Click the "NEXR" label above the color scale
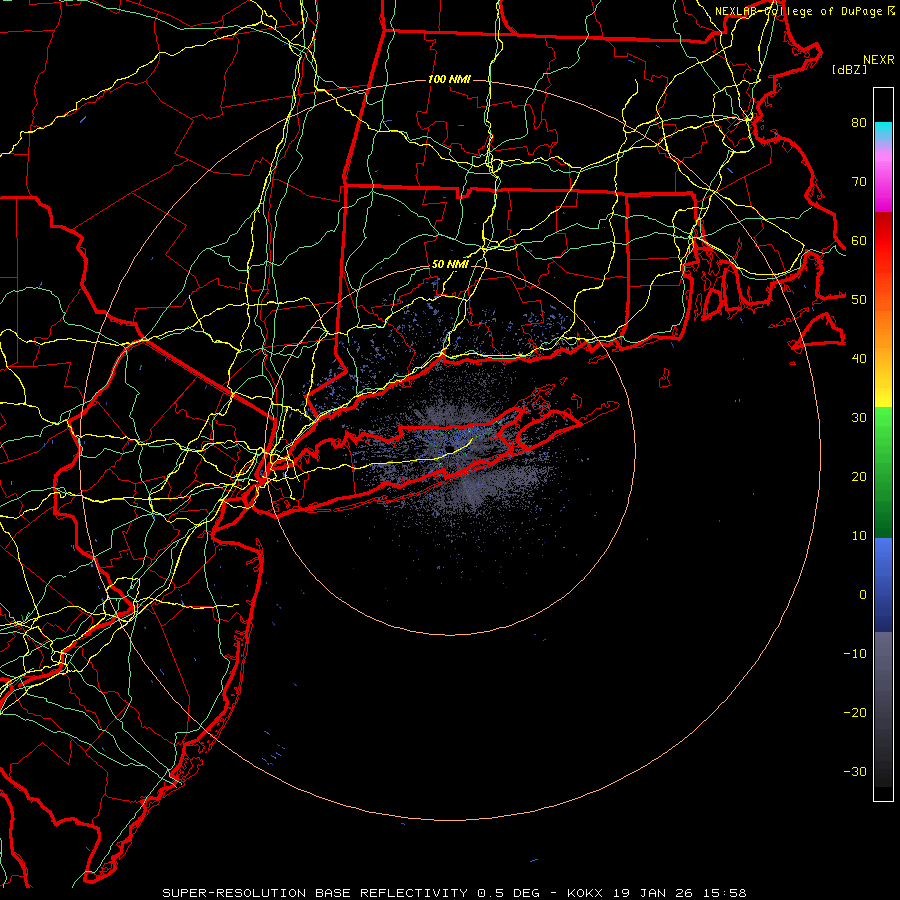The height and width of the screenshot is (900, 900). click(879, 60)
